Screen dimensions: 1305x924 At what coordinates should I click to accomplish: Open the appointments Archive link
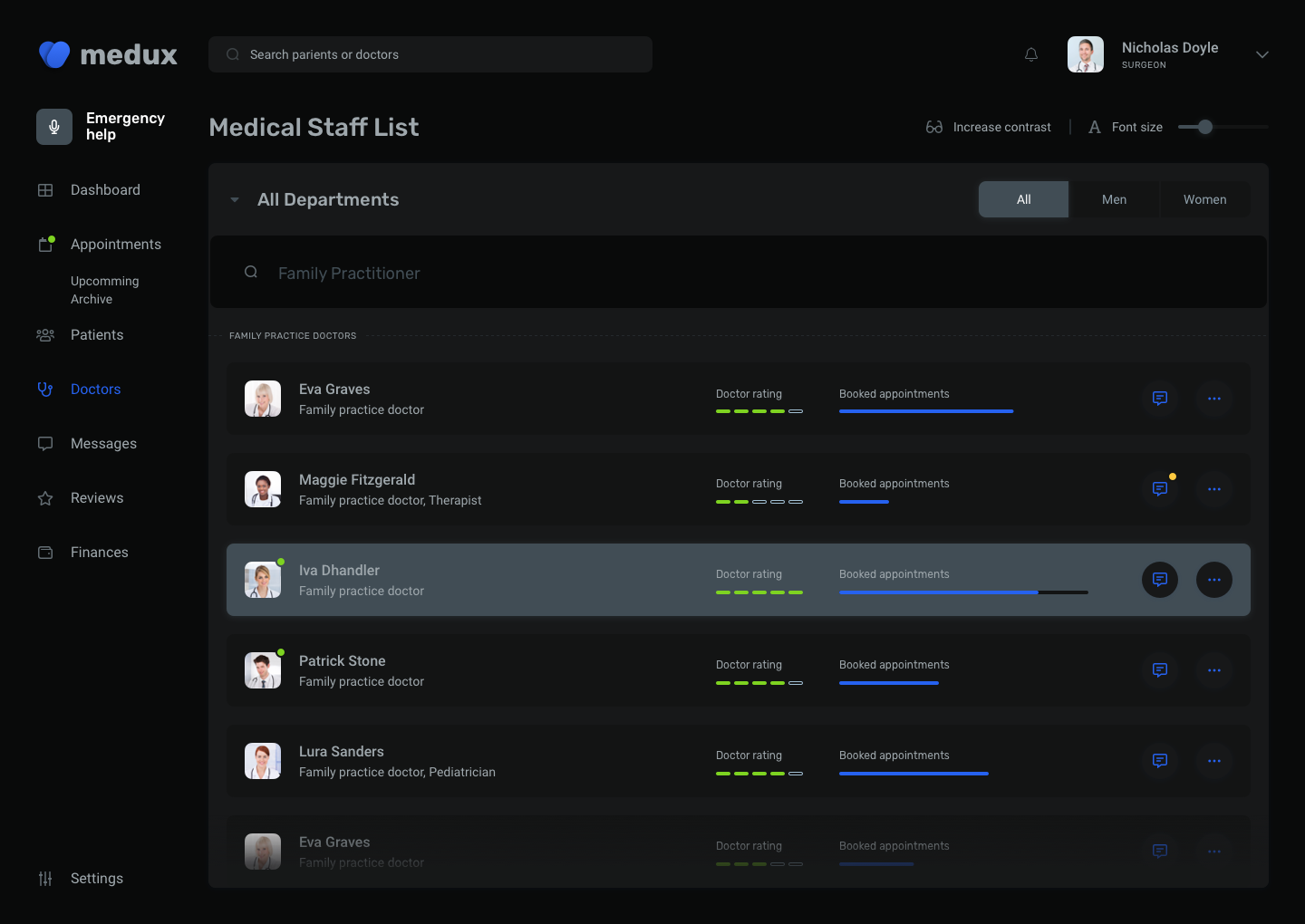92,299
